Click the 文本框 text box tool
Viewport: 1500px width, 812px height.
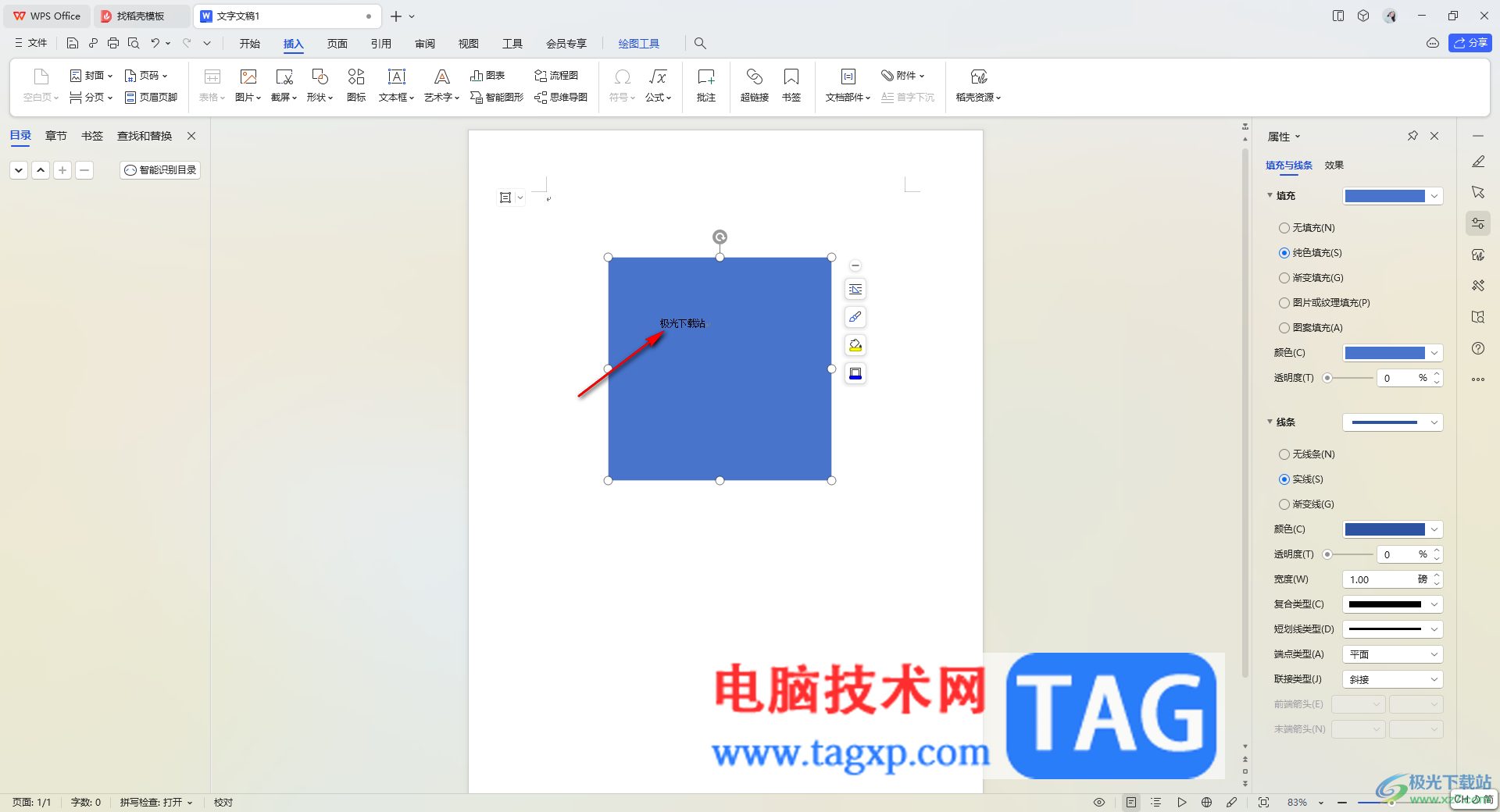396,86
